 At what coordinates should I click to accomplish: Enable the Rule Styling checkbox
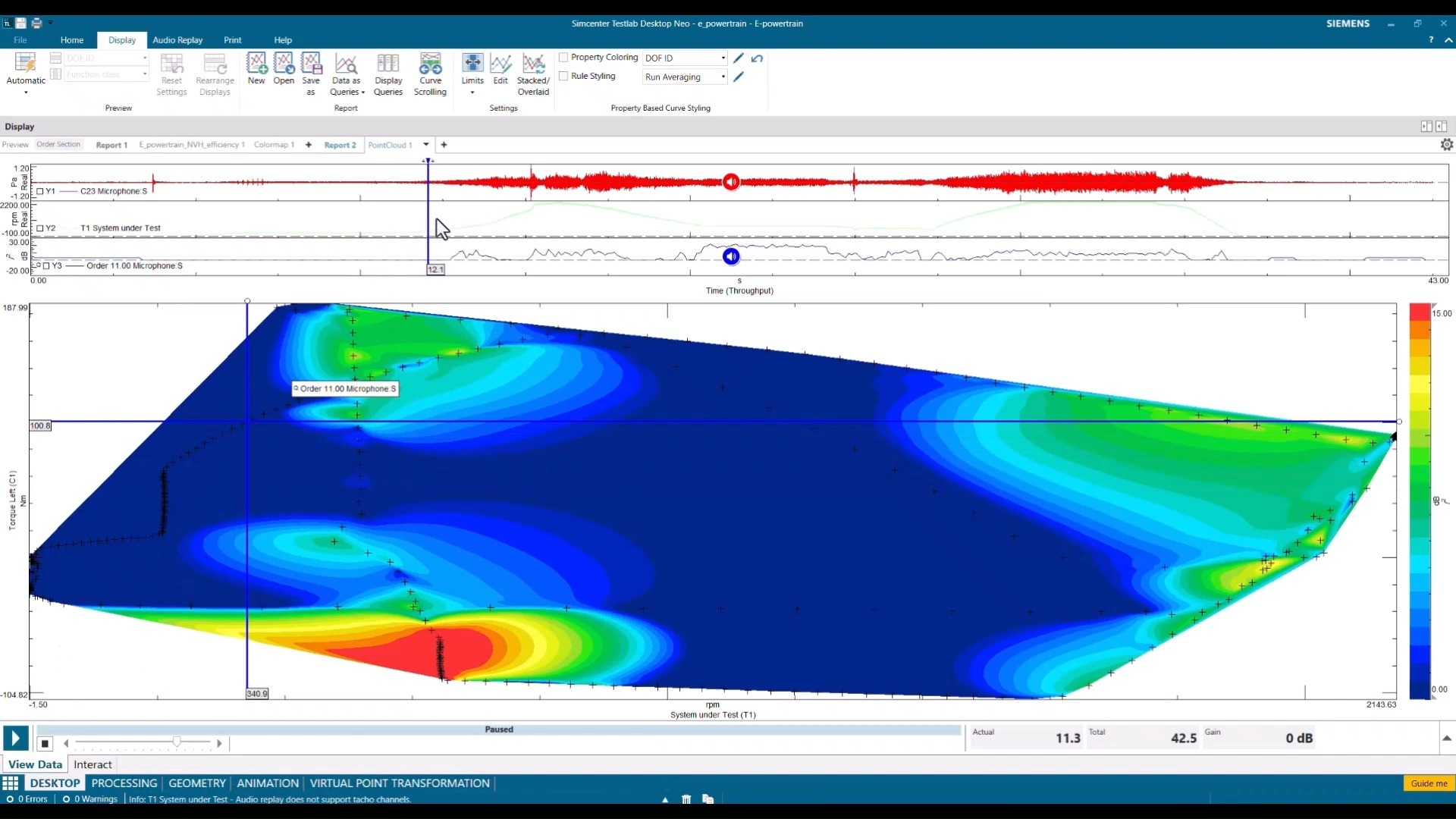tap(563, 77)
